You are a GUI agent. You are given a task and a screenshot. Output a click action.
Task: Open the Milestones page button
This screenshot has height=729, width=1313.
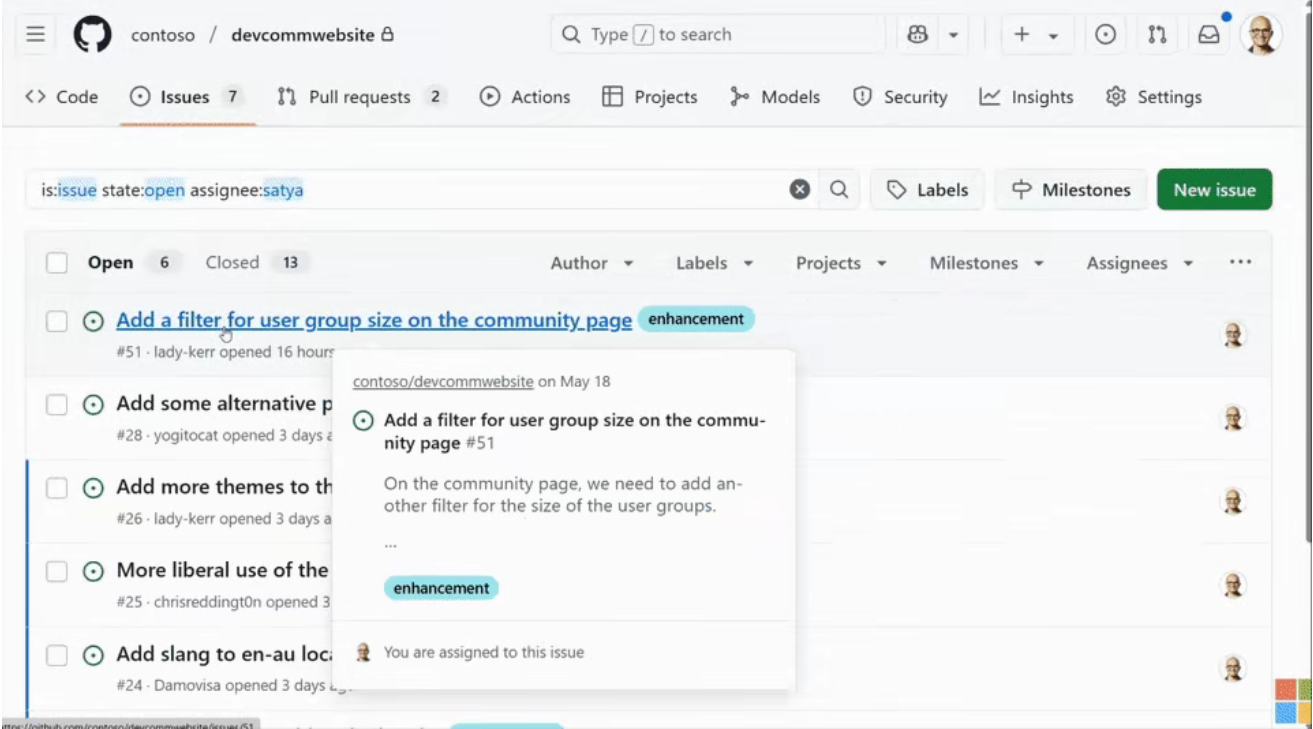pyautogui.click(x=1071, y=190)
